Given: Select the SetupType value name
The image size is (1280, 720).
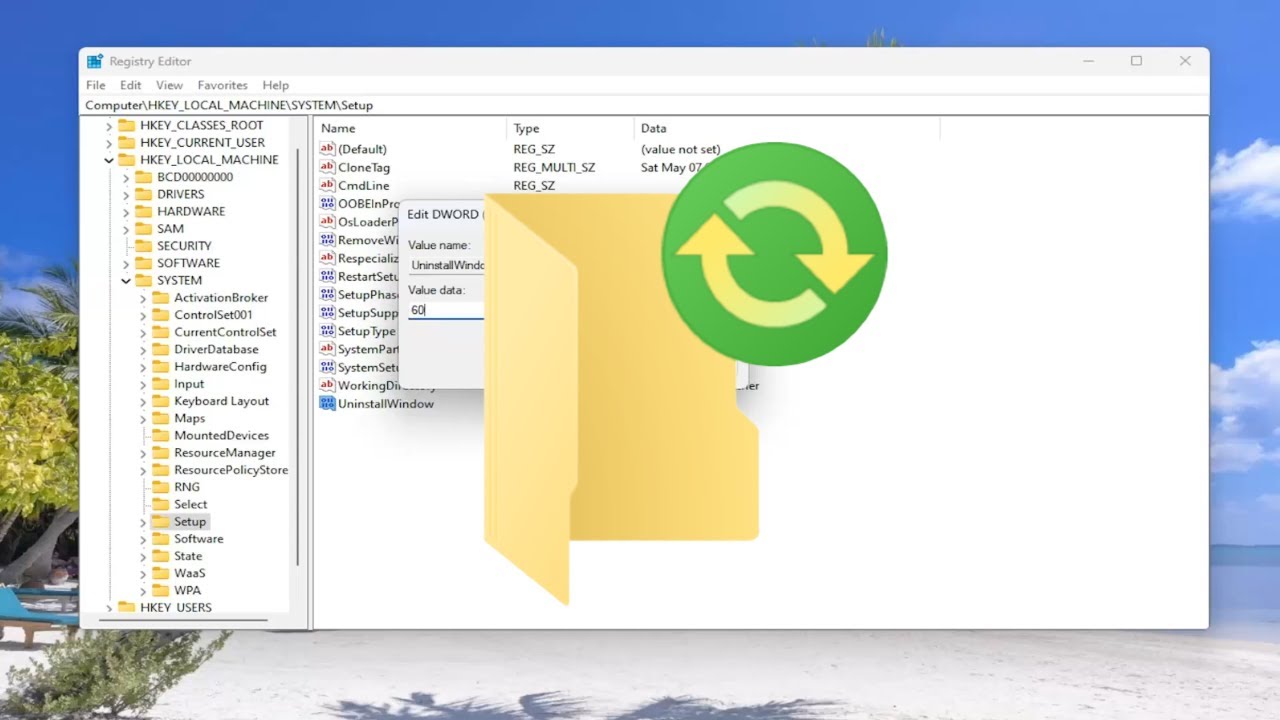Looking at the screenshot, I should pyautogui.click(x=366, y=331).
